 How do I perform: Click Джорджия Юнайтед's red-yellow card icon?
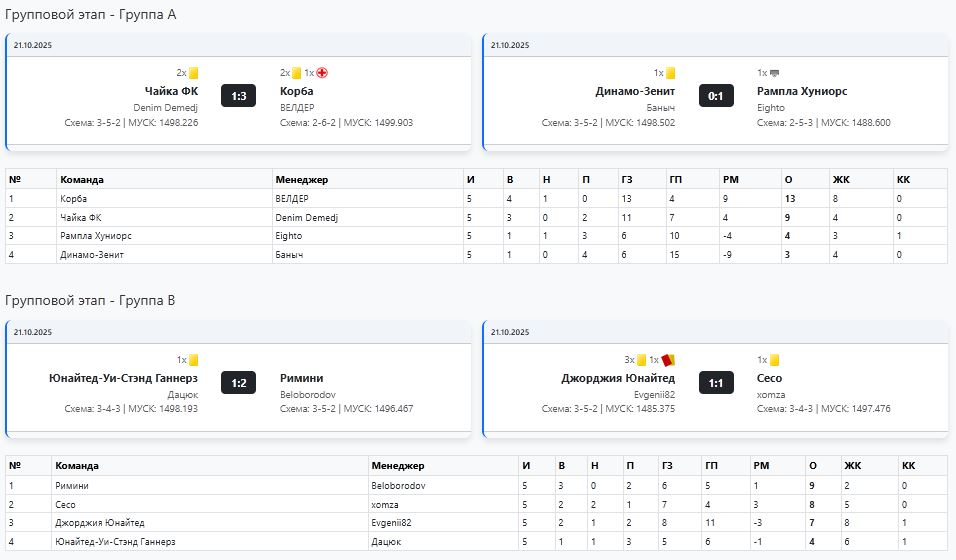click(x=667, y=360)
